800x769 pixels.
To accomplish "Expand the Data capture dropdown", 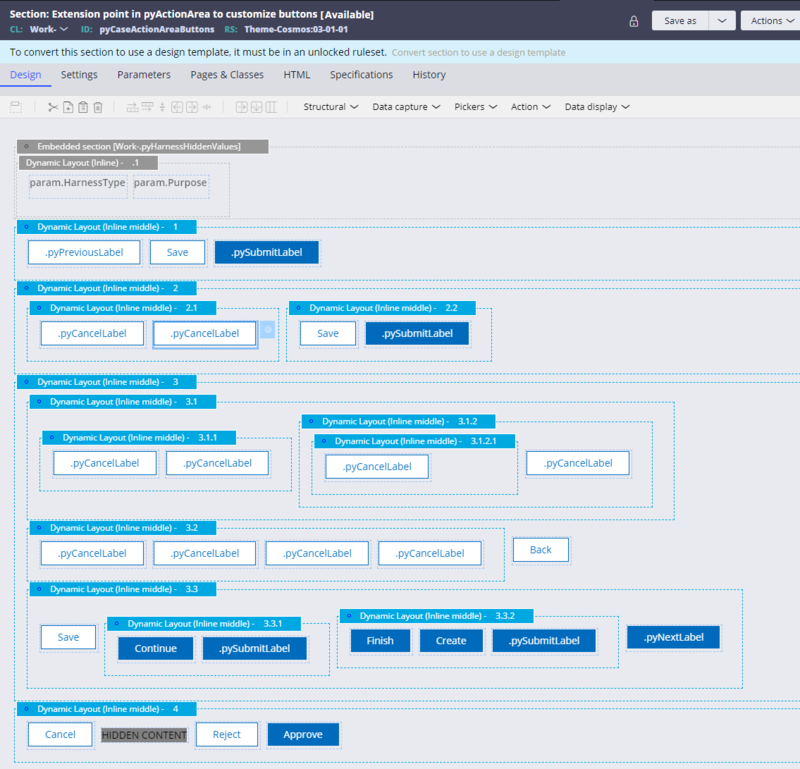I will tap(406, 107).
